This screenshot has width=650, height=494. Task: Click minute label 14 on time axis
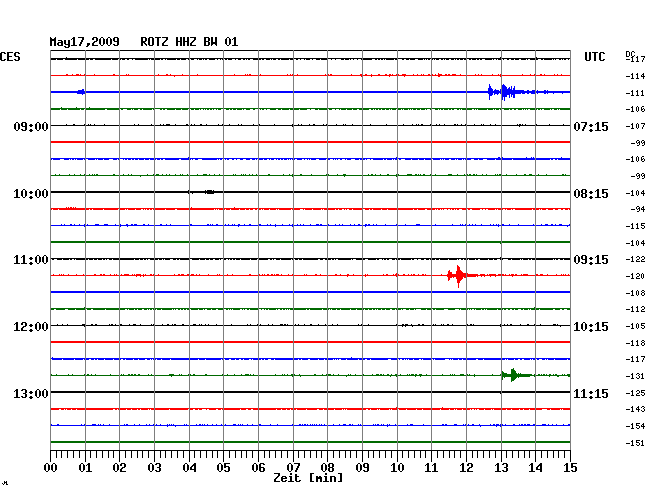click(535, 468)
